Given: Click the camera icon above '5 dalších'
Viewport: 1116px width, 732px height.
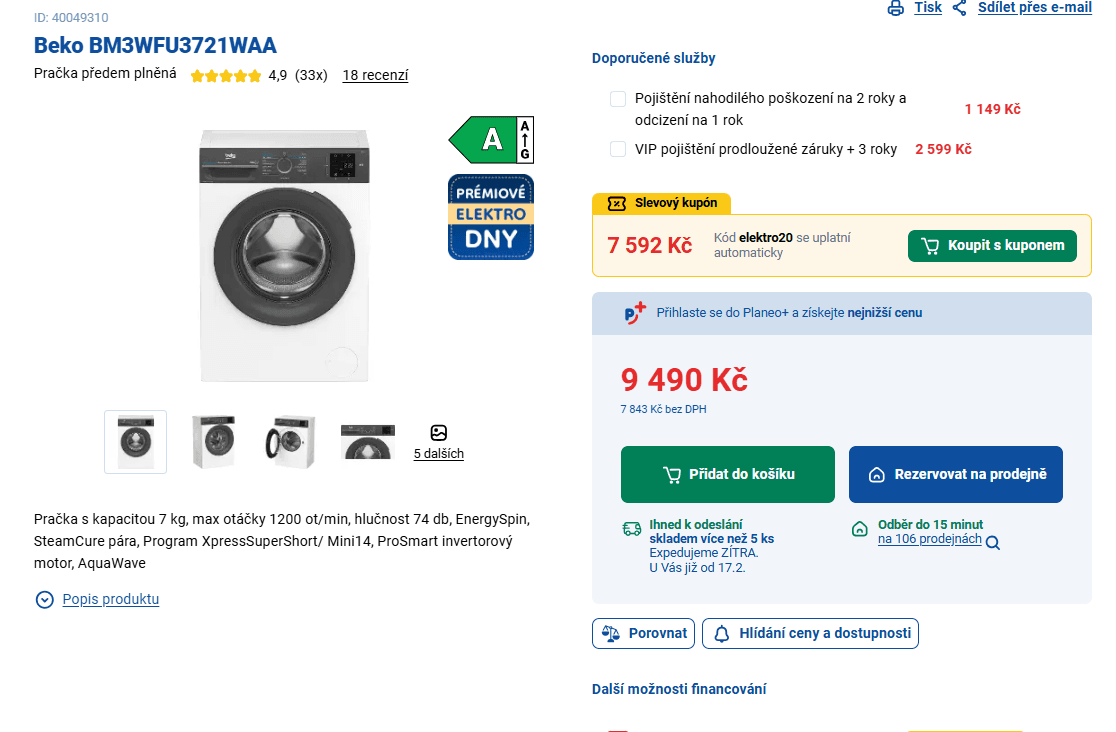Looking at the screenshot, I should coord(439,432).
